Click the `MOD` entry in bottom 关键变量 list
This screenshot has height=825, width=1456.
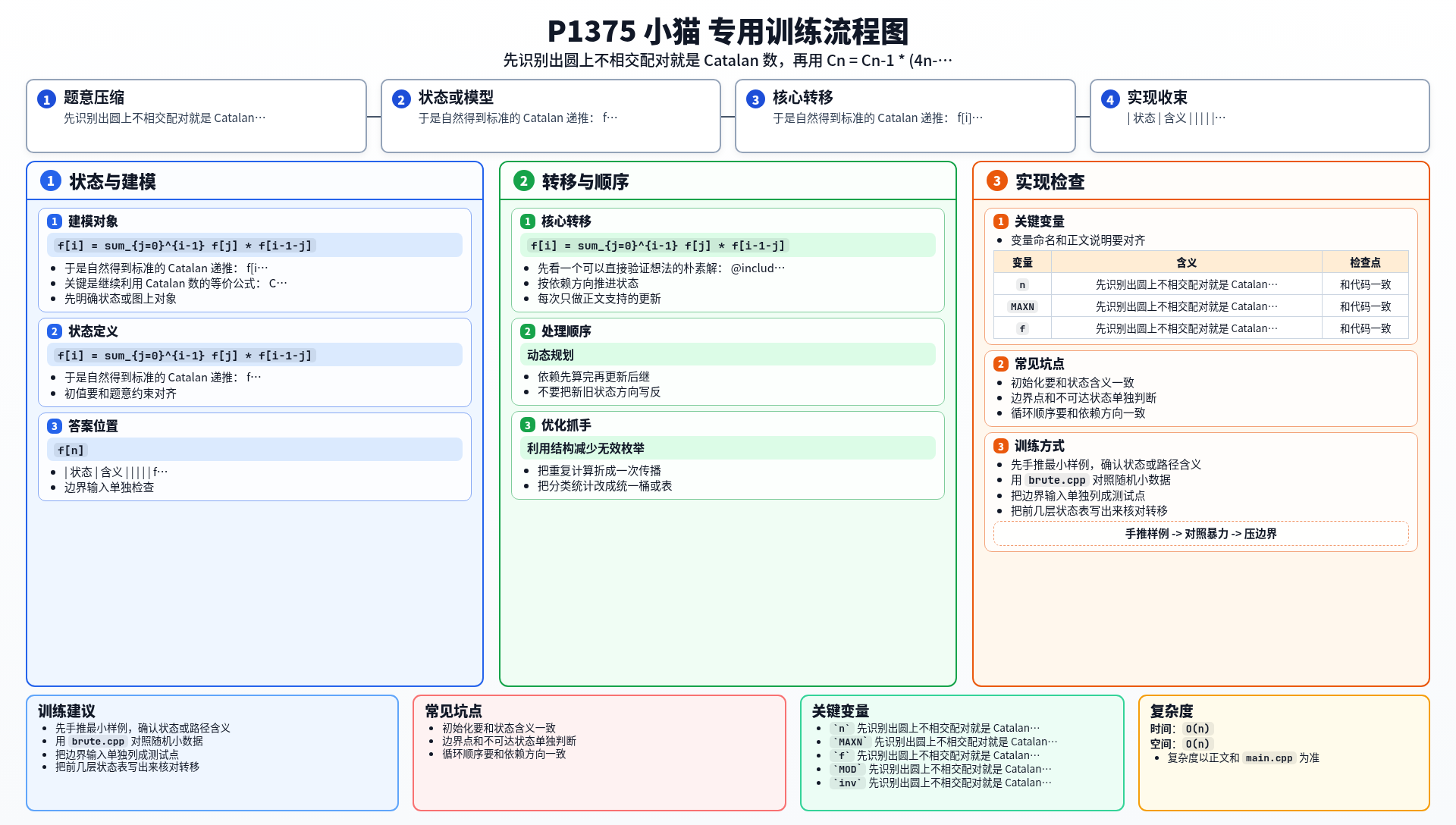pos(940,769)
